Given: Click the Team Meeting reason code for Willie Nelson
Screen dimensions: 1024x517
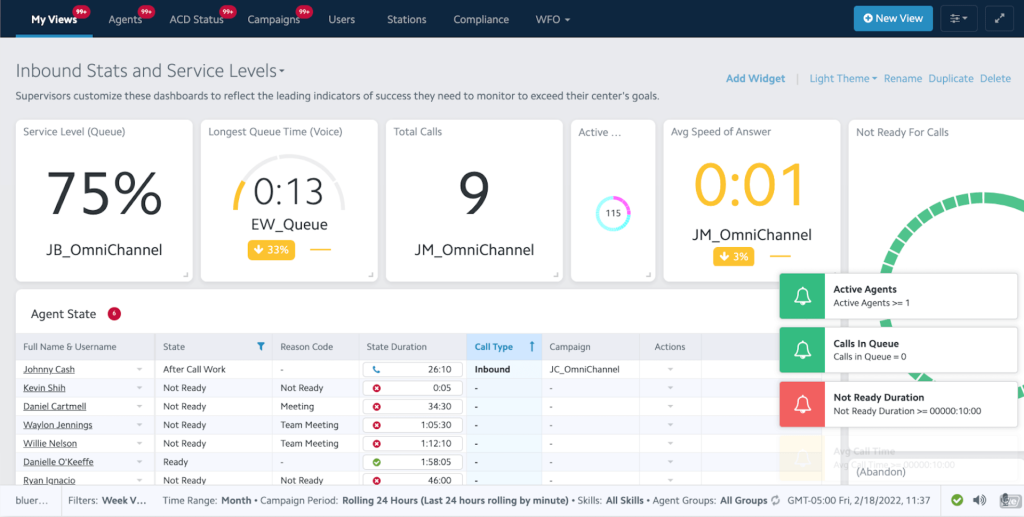Looking at the screenshot, I should click(x=310, y=443).
